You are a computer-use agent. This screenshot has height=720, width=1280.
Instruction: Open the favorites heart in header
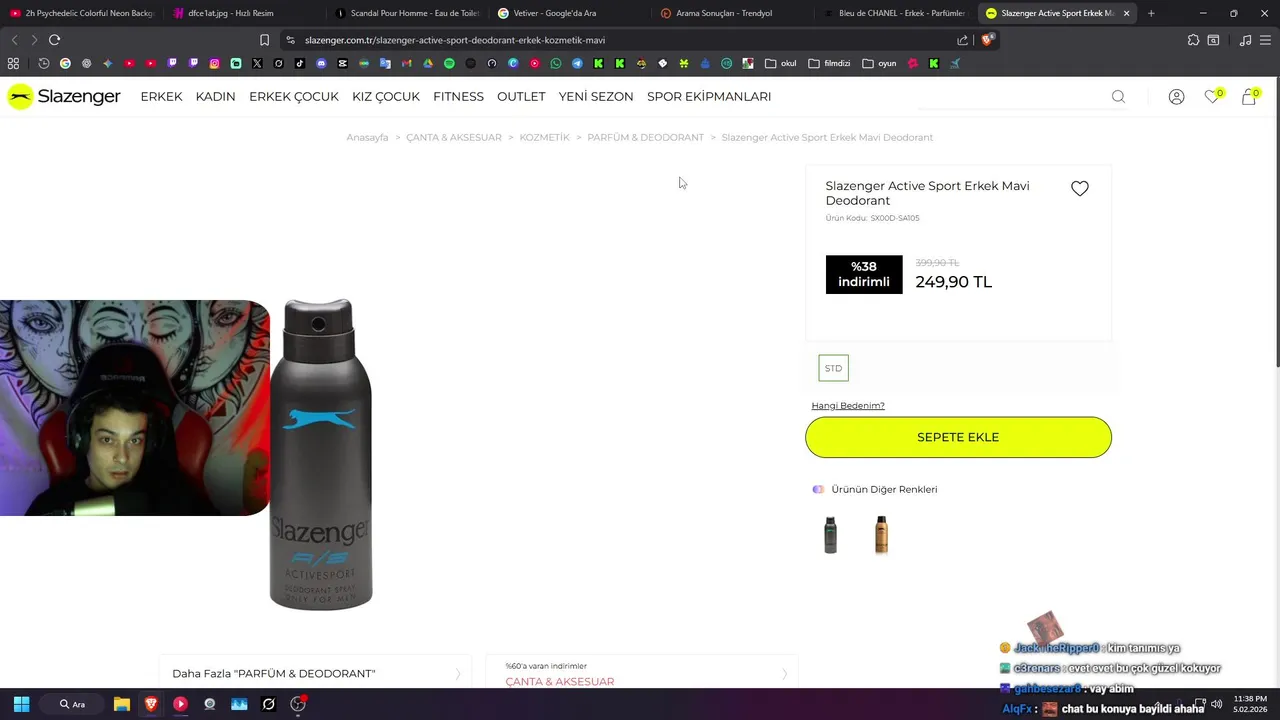1212,96
